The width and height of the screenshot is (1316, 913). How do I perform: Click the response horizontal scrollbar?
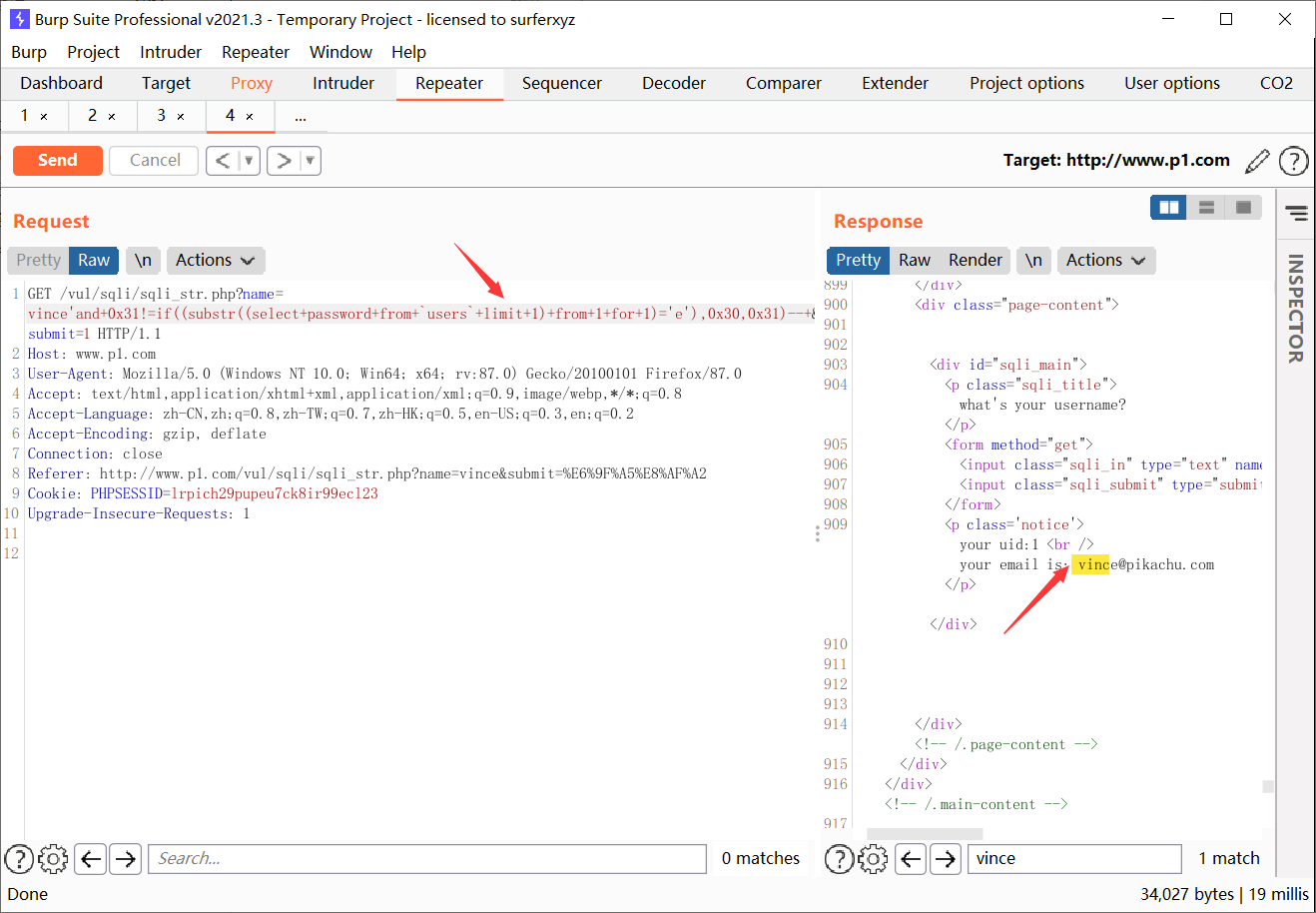[925, 833]
